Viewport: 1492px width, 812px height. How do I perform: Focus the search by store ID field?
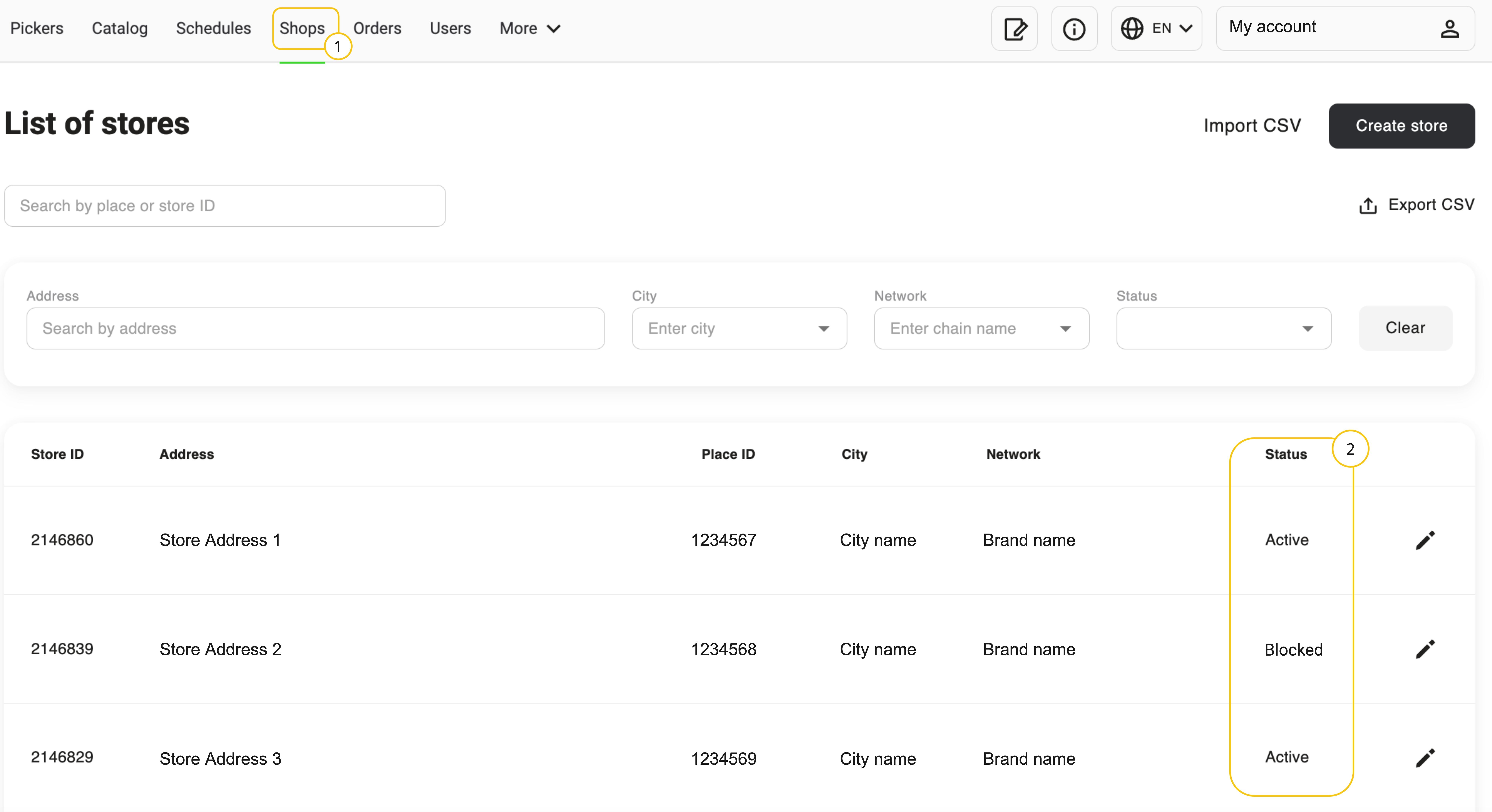[x=225, y=206]
